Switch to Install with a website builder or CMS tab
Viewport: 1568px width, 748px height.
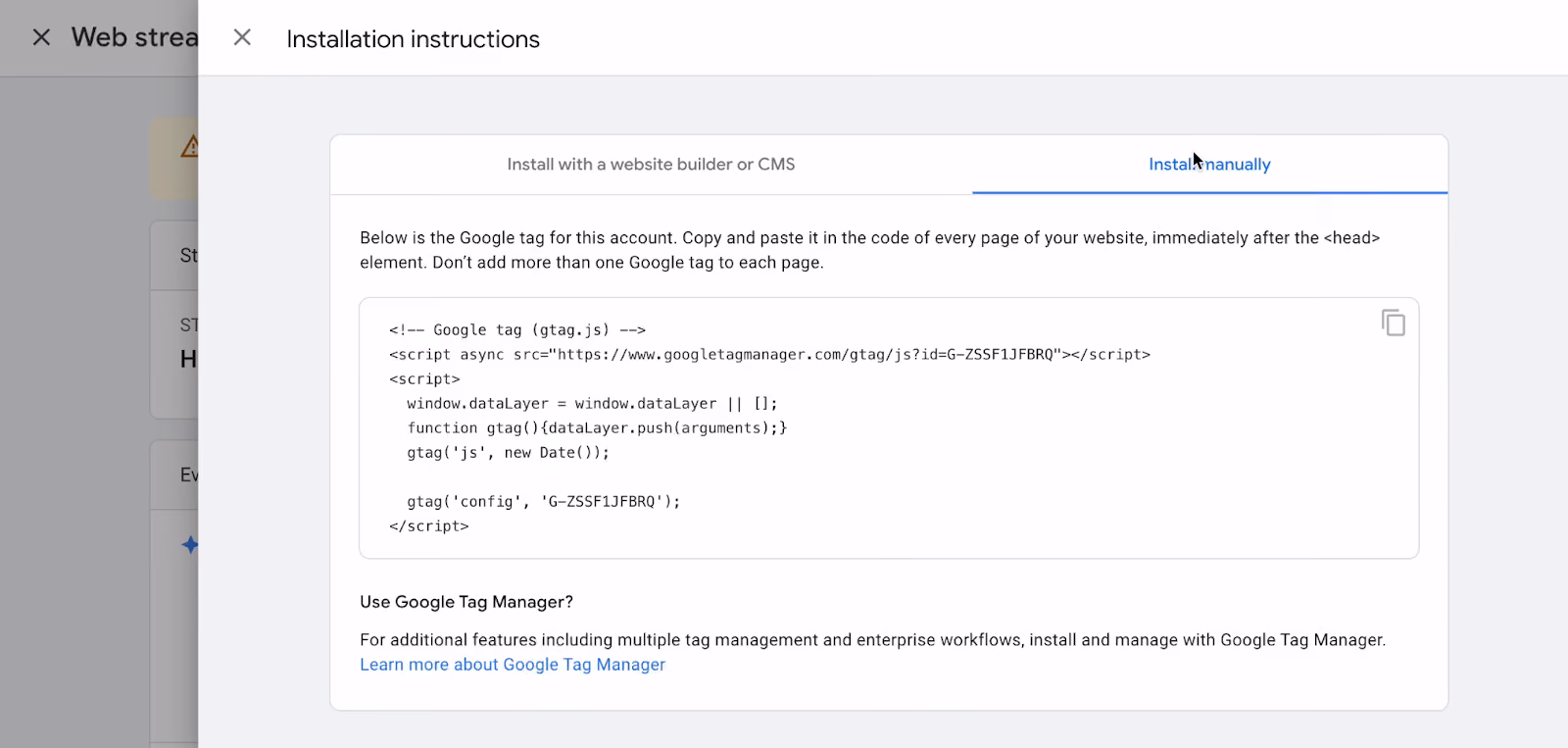(x=651, y=165)
